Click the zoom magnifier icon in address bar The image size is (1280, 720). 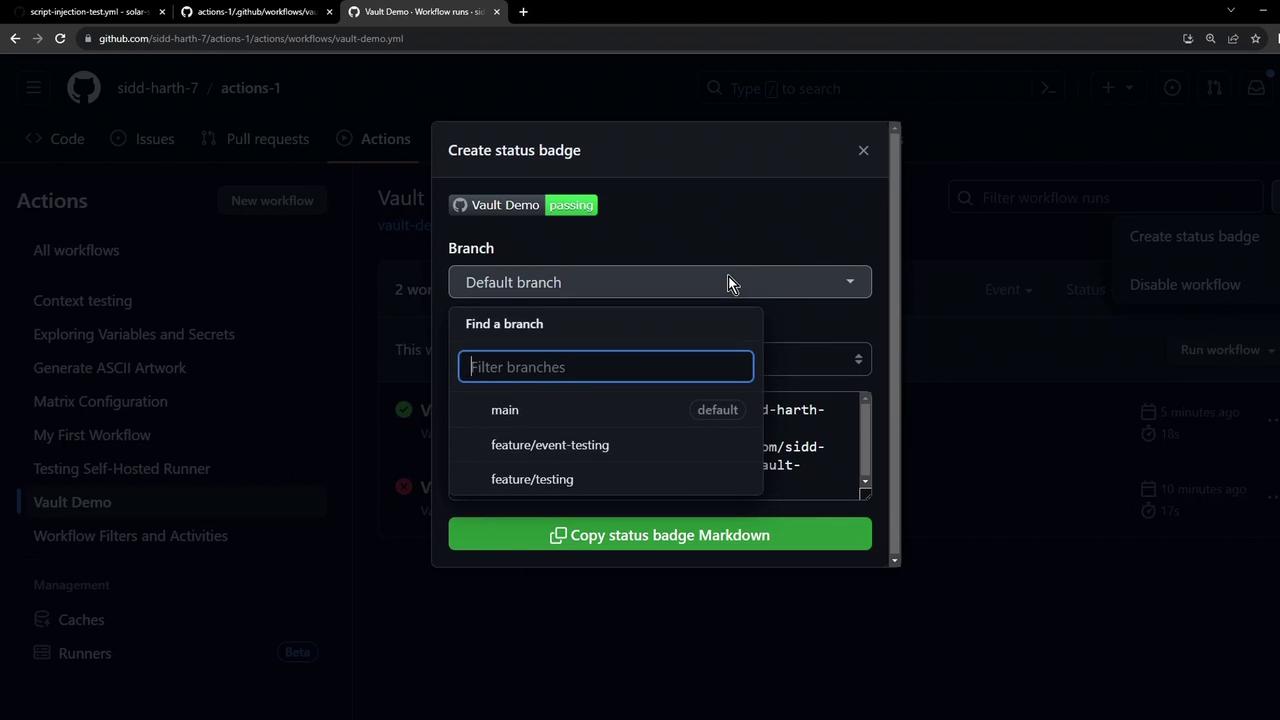point(1210,39)
